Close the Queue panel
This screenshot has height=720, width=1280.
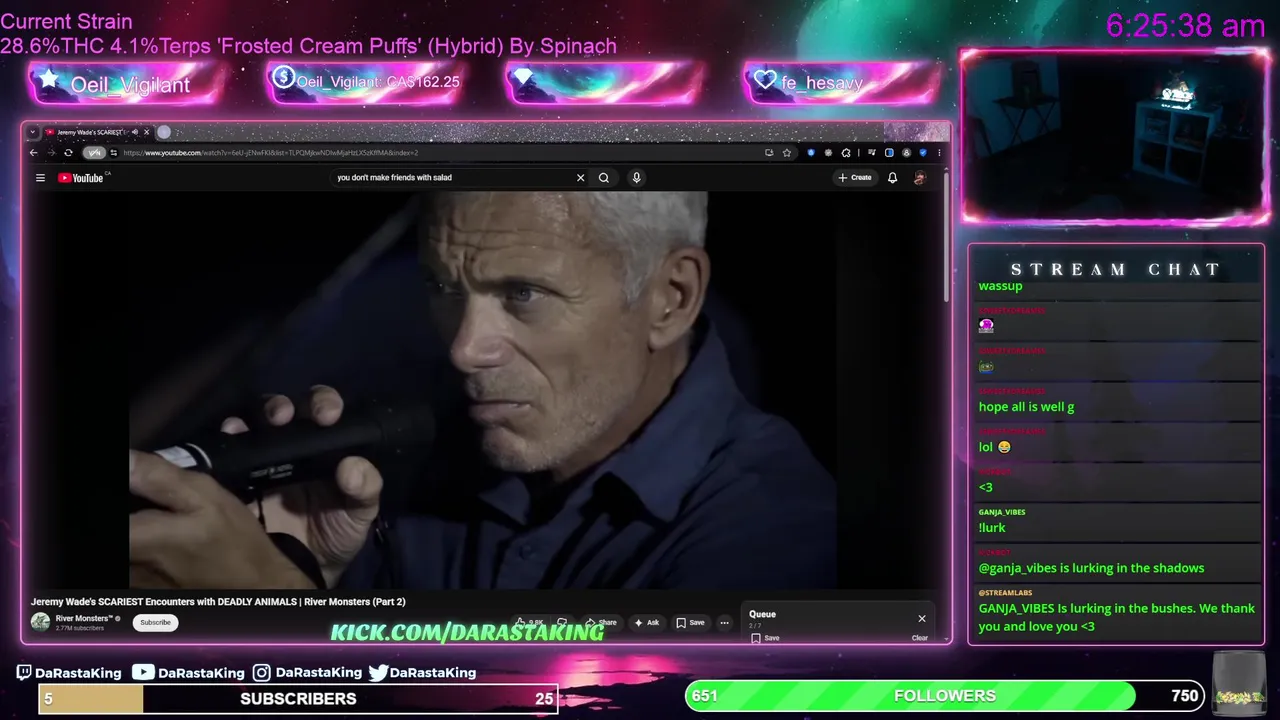click(x=922, y=618)
